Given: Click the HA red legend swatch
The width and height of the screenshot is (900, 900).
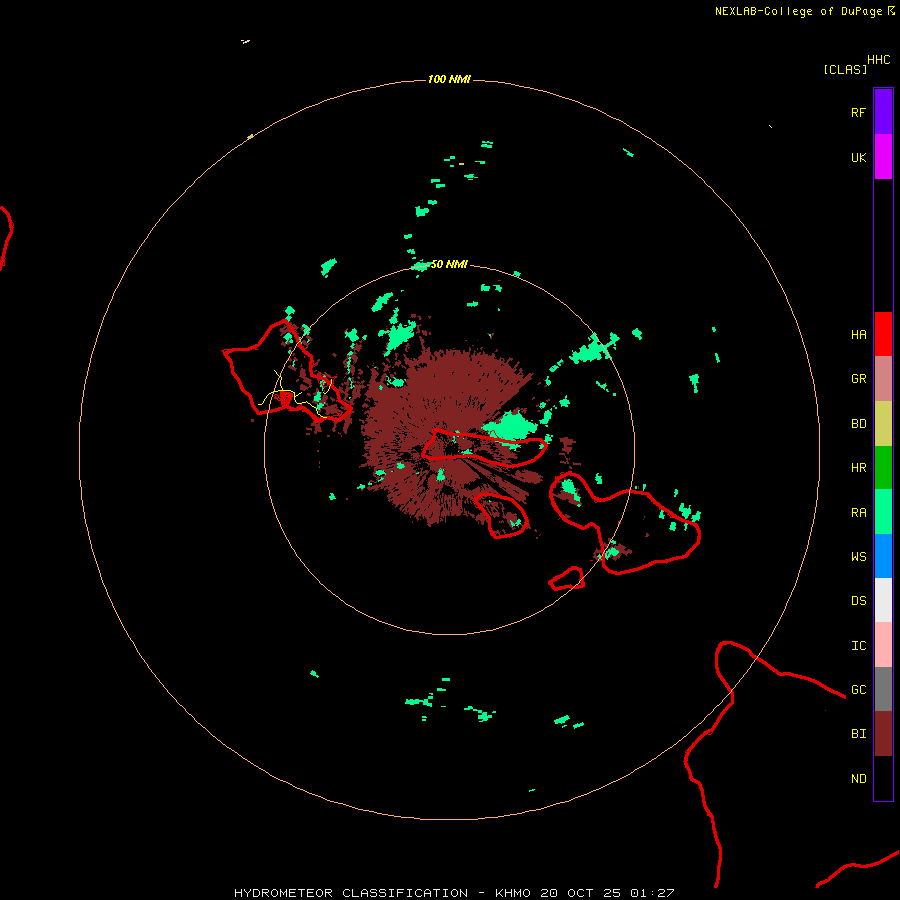Looking at the screenshot, I should tap(883, 334).
